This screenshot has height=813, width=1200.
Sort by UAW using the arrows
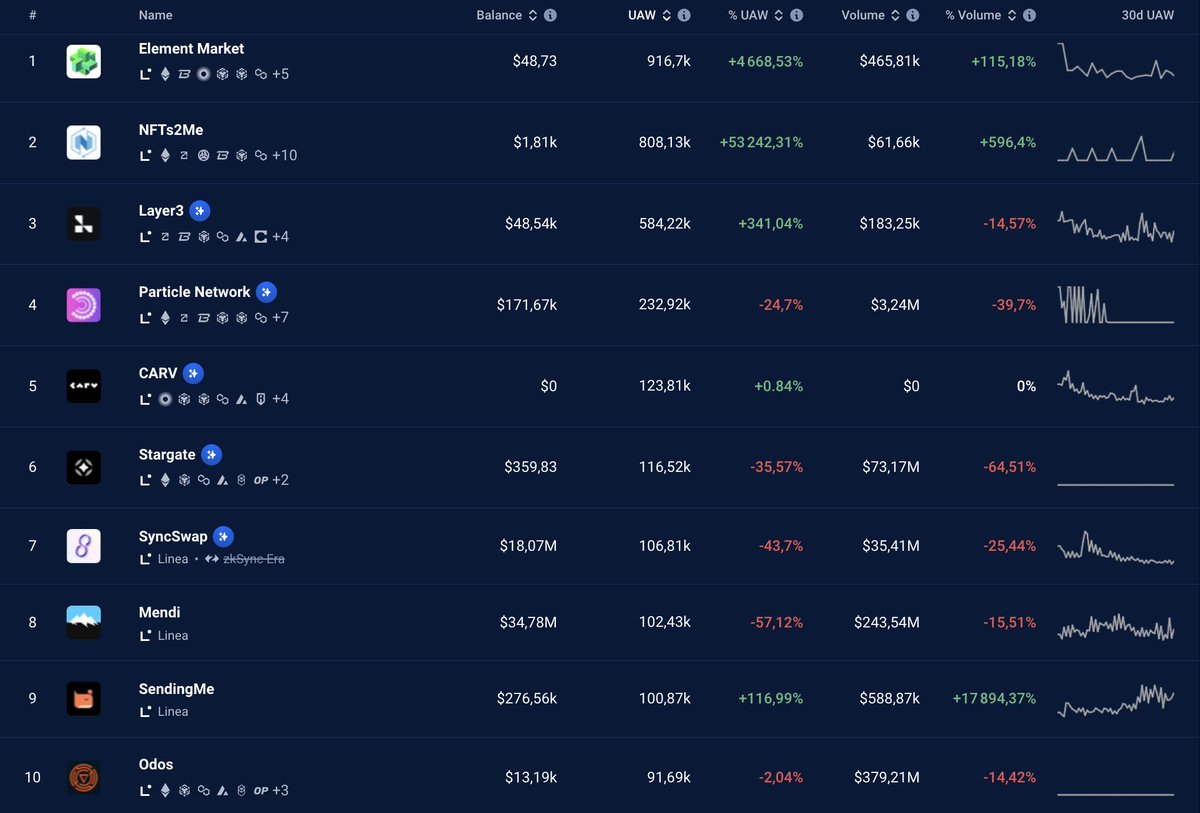(667, 15)
